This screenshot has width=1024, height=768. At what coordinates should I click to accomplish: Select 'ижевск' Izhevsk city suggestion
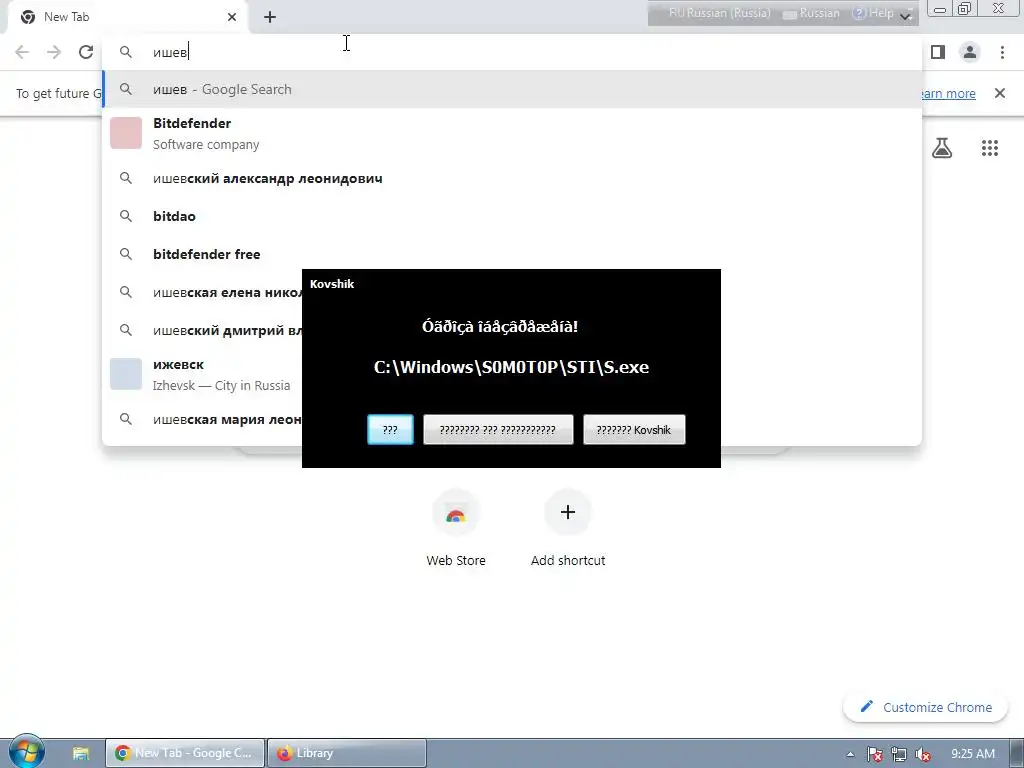click(202, 374)
